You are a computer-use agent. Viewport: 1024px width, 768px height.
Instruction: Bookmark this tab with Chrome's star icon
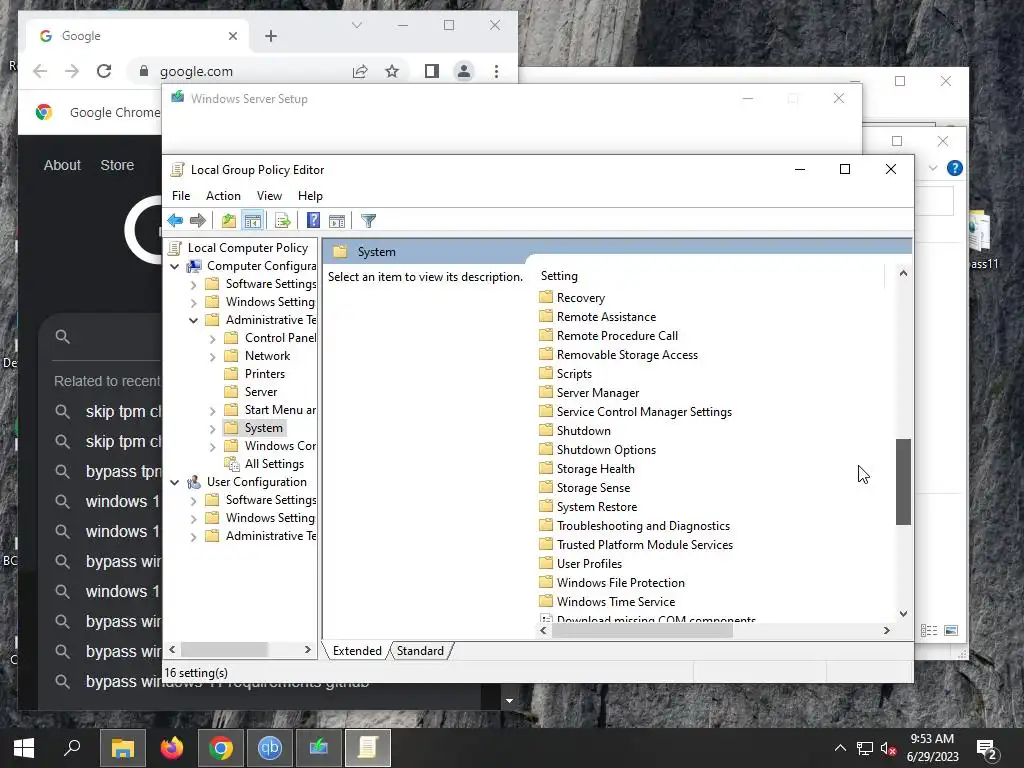392,71
